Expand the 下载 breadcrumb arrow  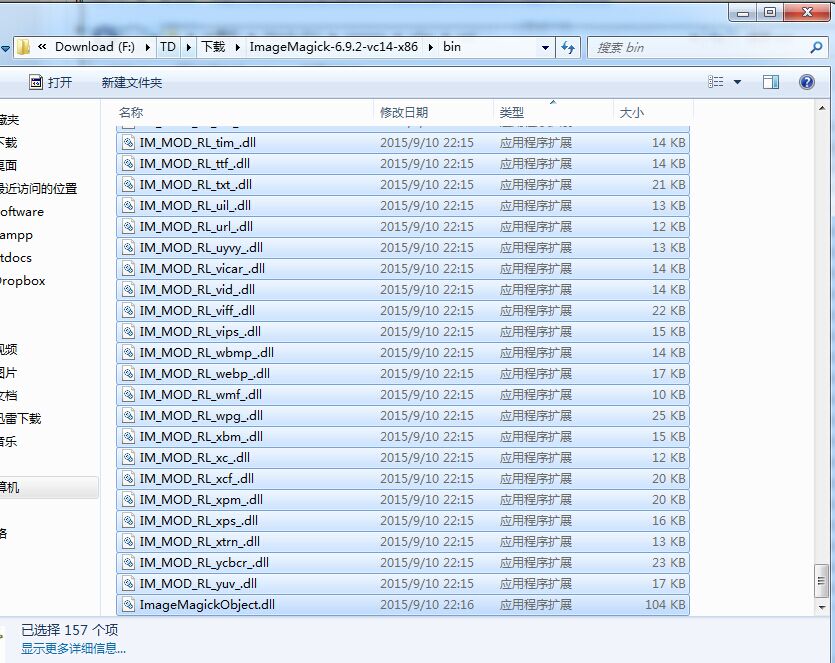coord(238,47)
